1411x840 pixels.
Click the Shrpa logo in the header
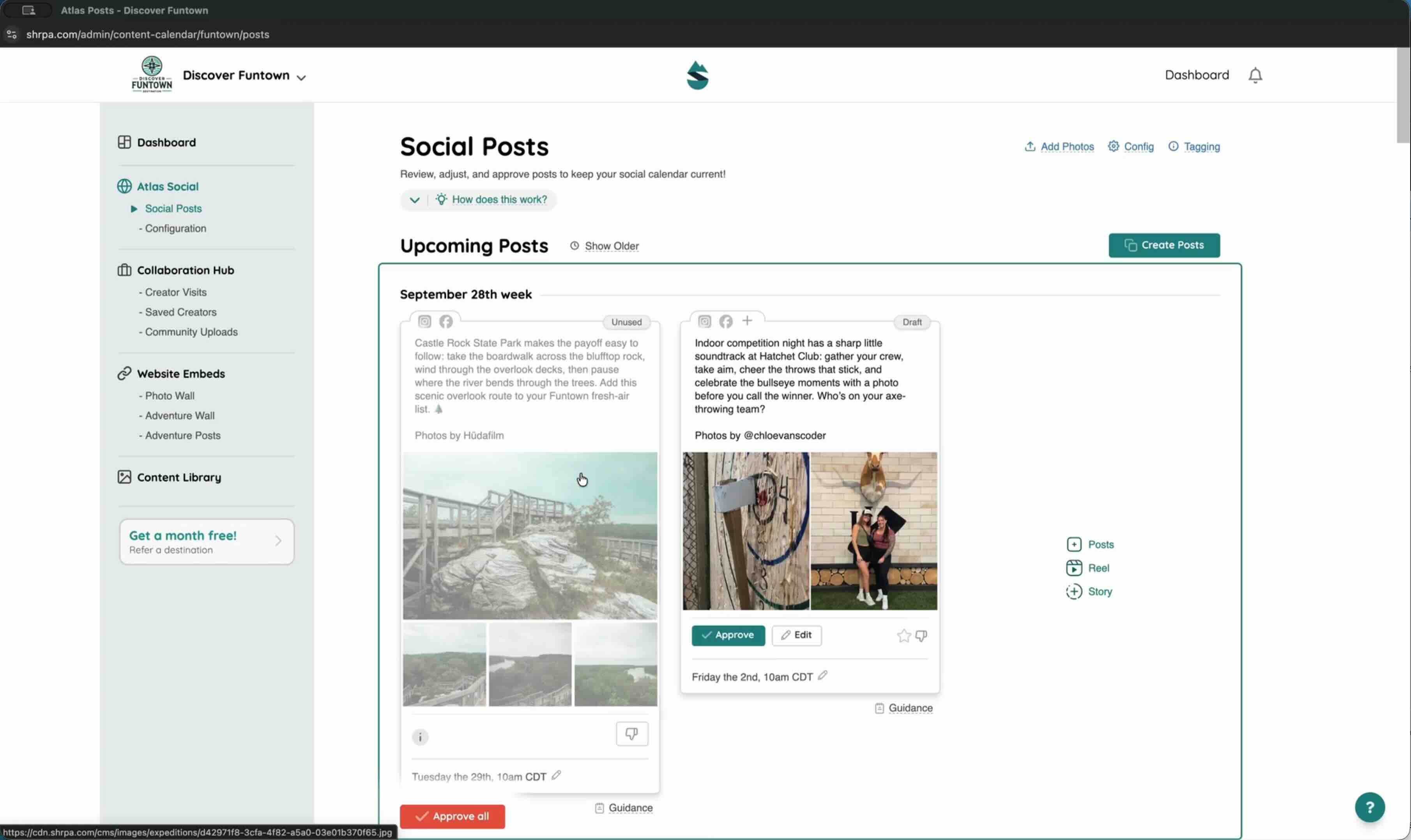(x=698, y=75)
